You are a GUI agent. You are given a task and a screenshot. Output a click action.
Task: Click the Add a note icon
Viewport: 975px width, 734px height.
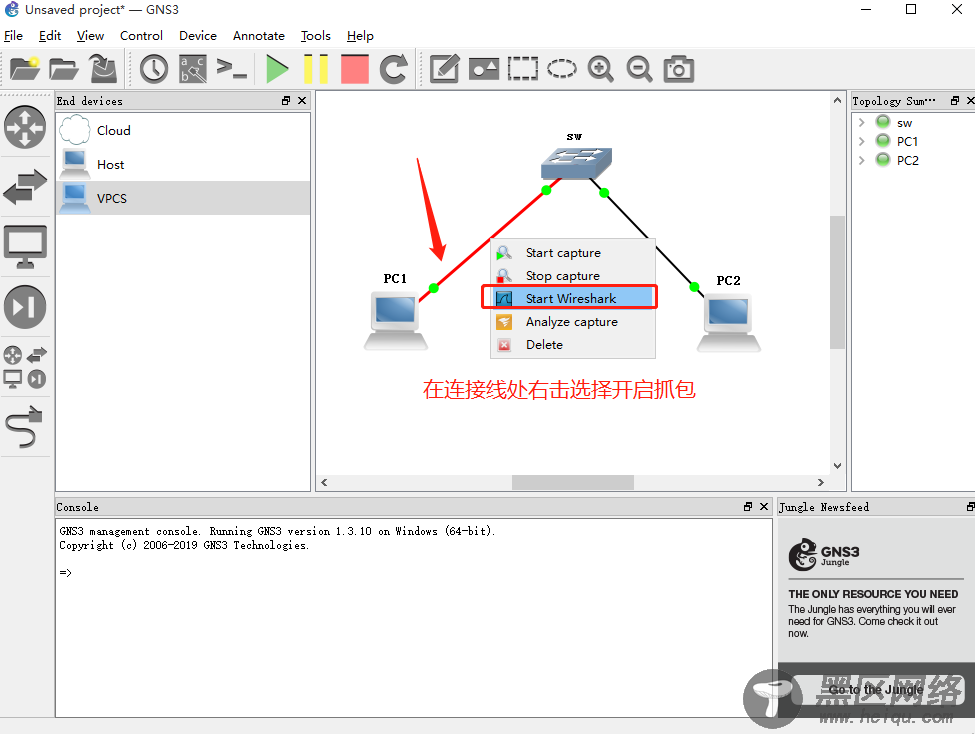coord(445,68)
